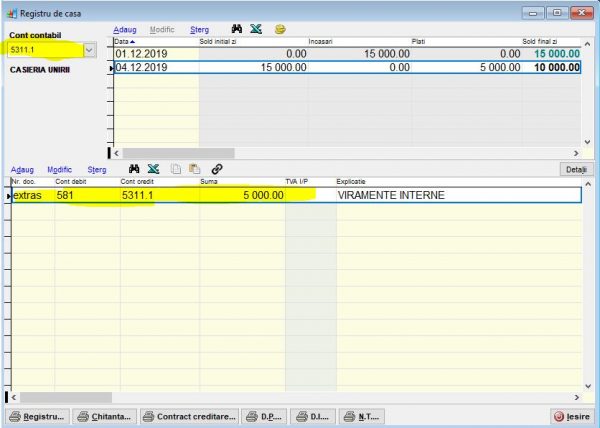Sort the register by the Data column header
Viewport: 600px width, 428px height.
[125, 42]
